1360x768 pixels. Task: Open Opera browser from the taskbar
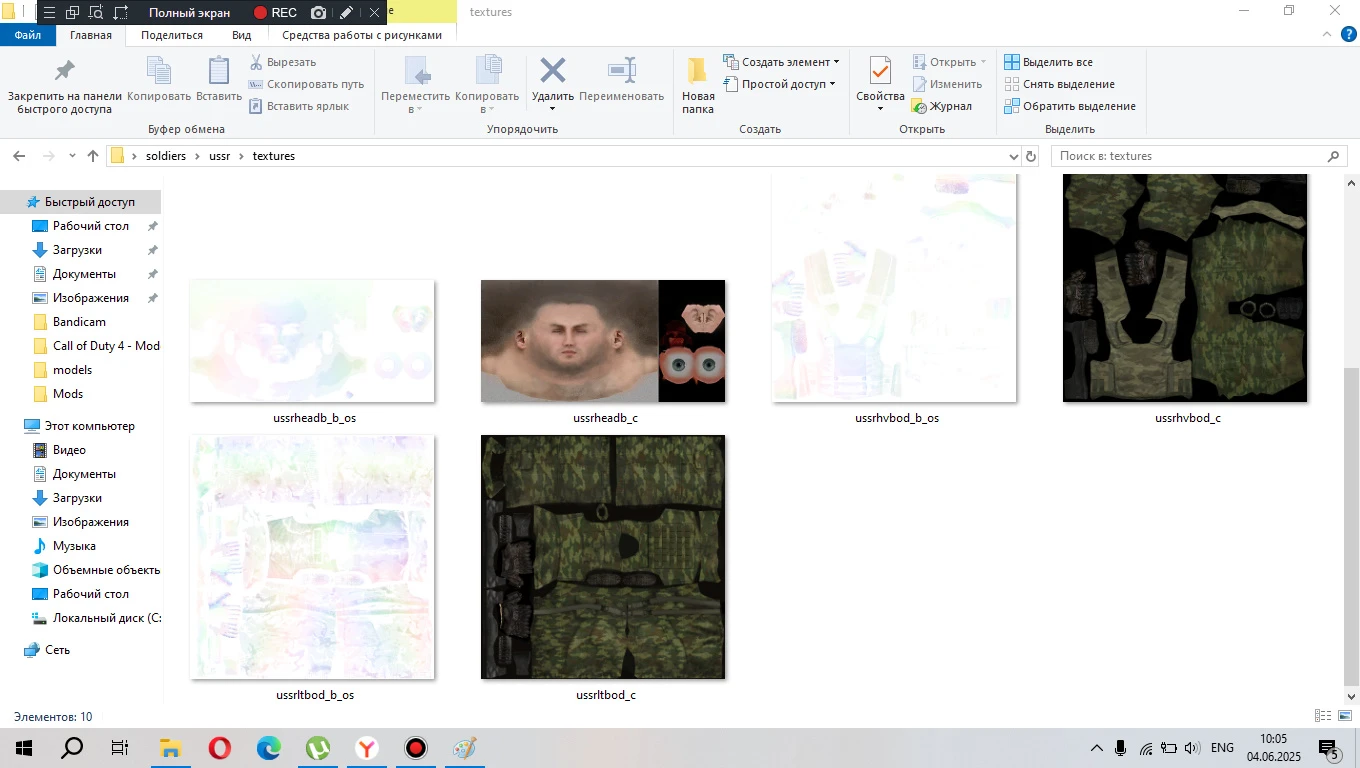(x=220, y=748)
